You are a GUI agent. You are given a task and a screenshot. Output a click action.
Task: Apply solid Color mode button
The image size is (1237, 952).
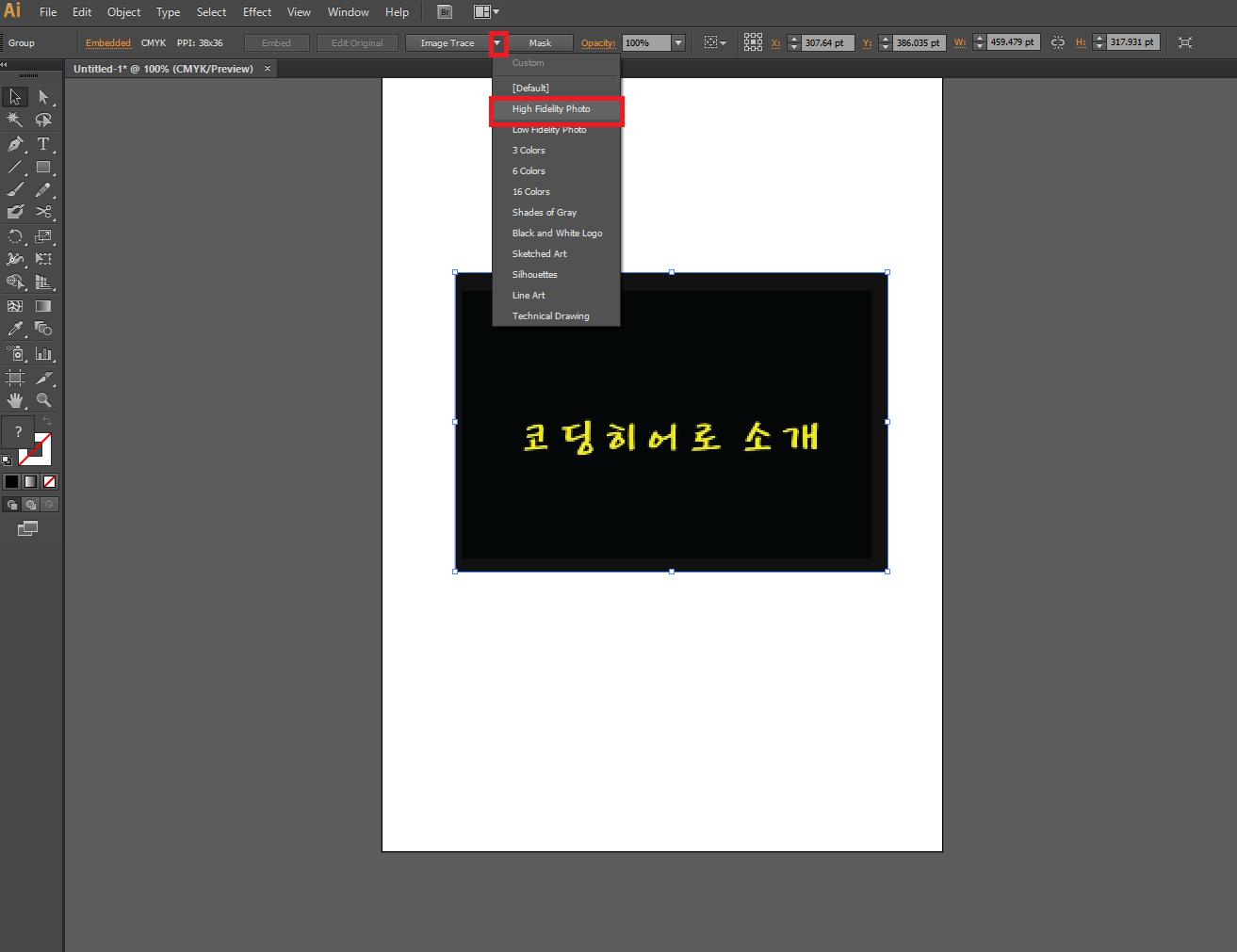[11, 481]
